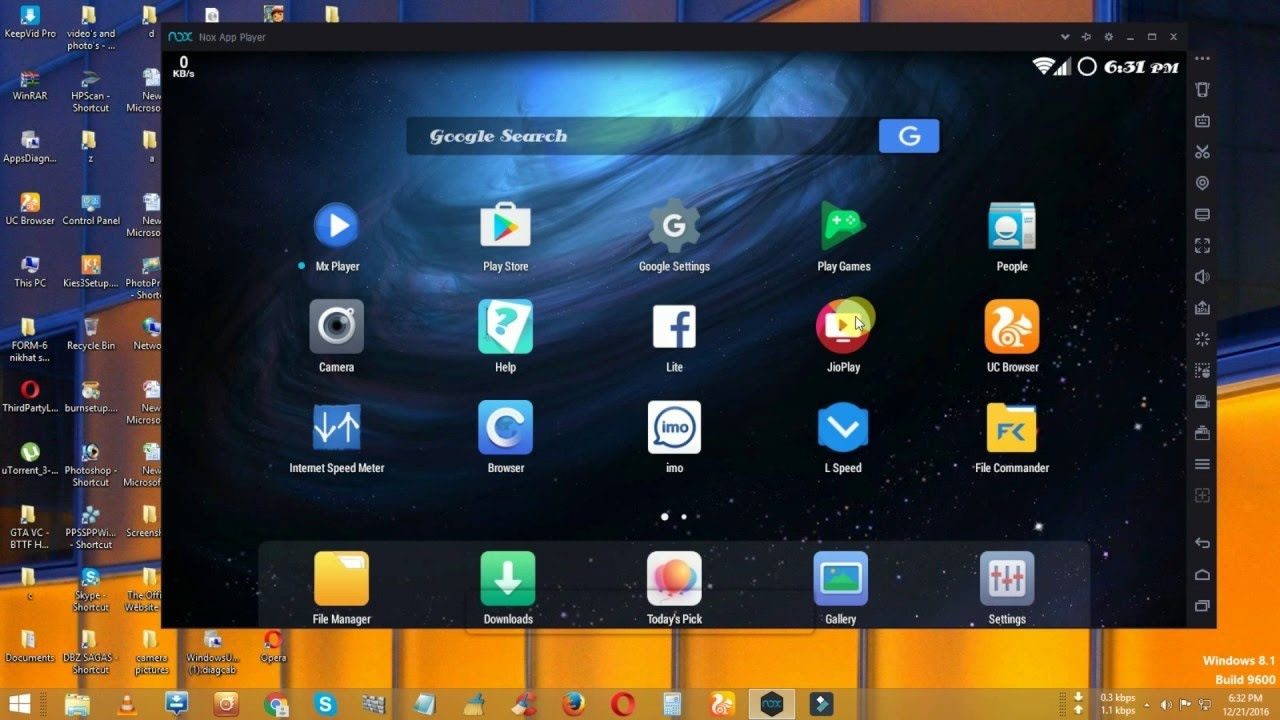Select the Documents desktop folder
This screenshot has width=1280, height=720.
[x=30, y=646]
